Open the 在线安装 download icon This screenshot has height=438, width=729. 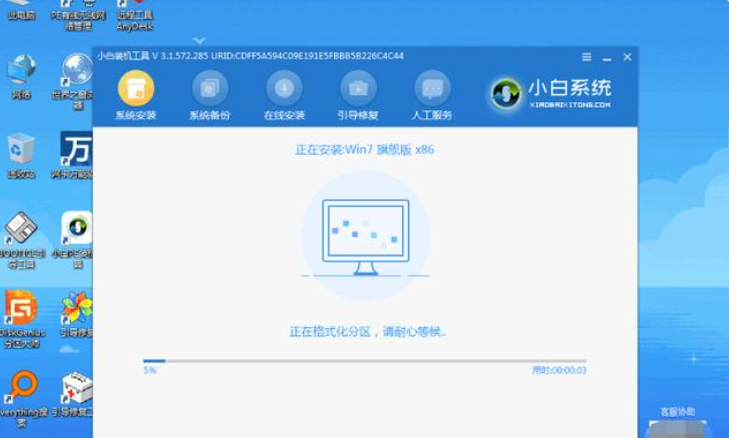click(284, 89)
